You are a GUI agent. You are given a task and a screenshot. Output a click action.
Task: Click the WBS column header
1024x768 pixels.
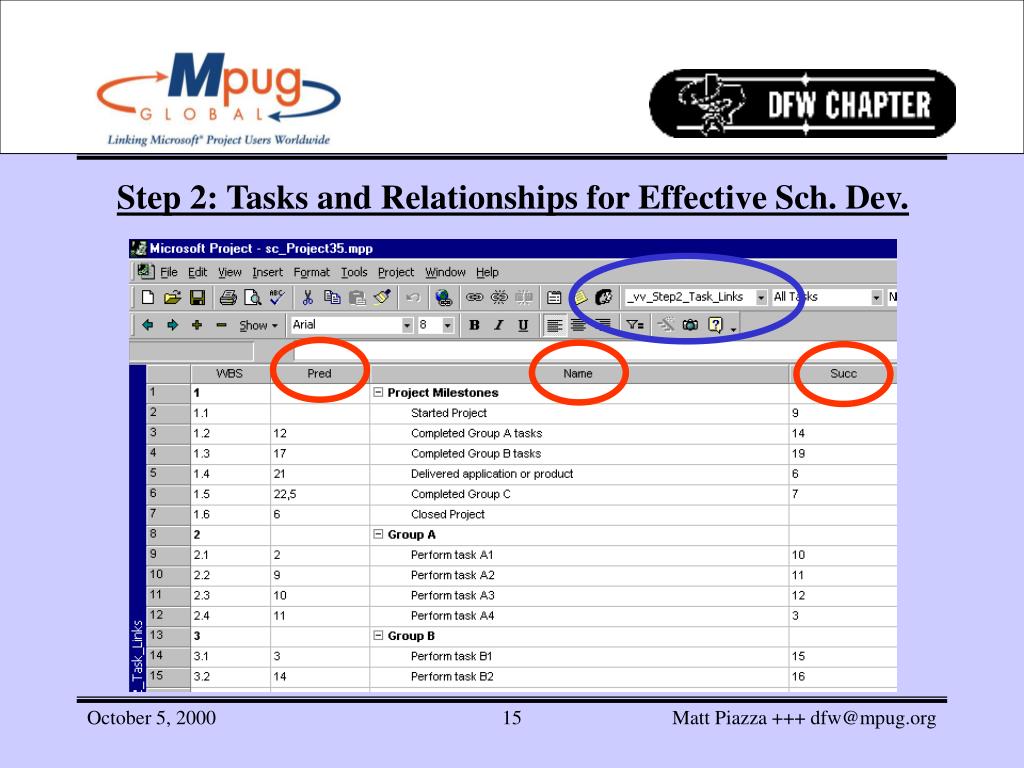pos(230,374)
